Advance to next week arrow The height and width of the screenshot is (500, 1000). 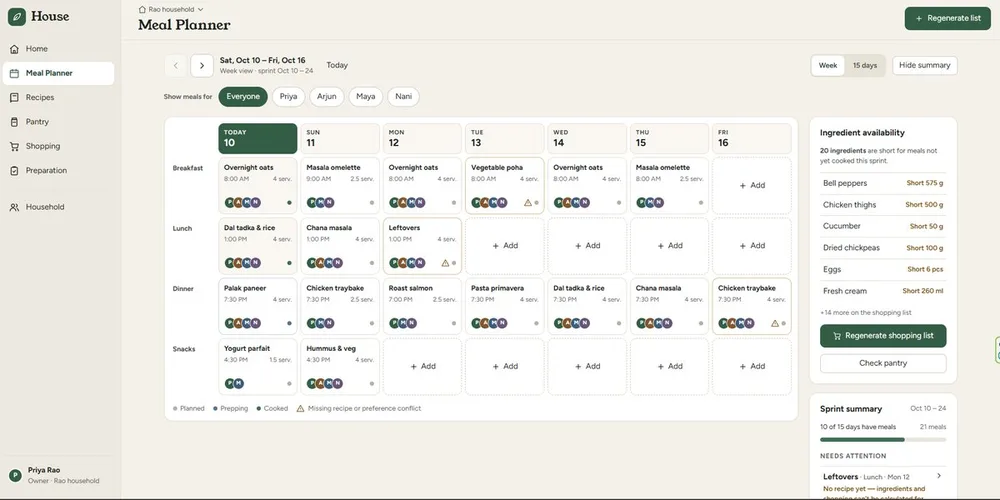(x=202, y=66)
